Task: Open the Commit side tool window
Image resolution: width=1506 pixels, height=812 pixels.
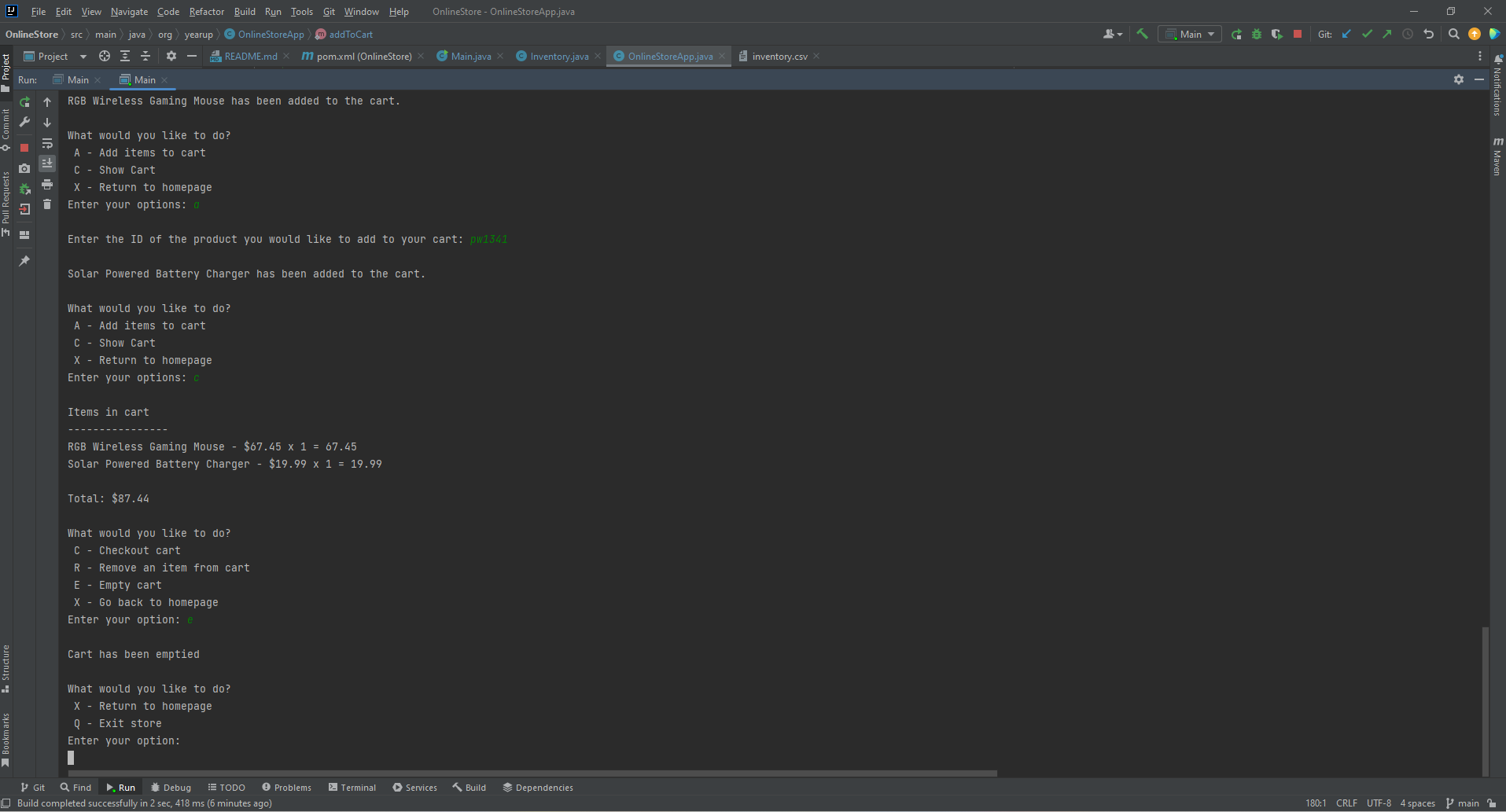Action: coord(6,130)
